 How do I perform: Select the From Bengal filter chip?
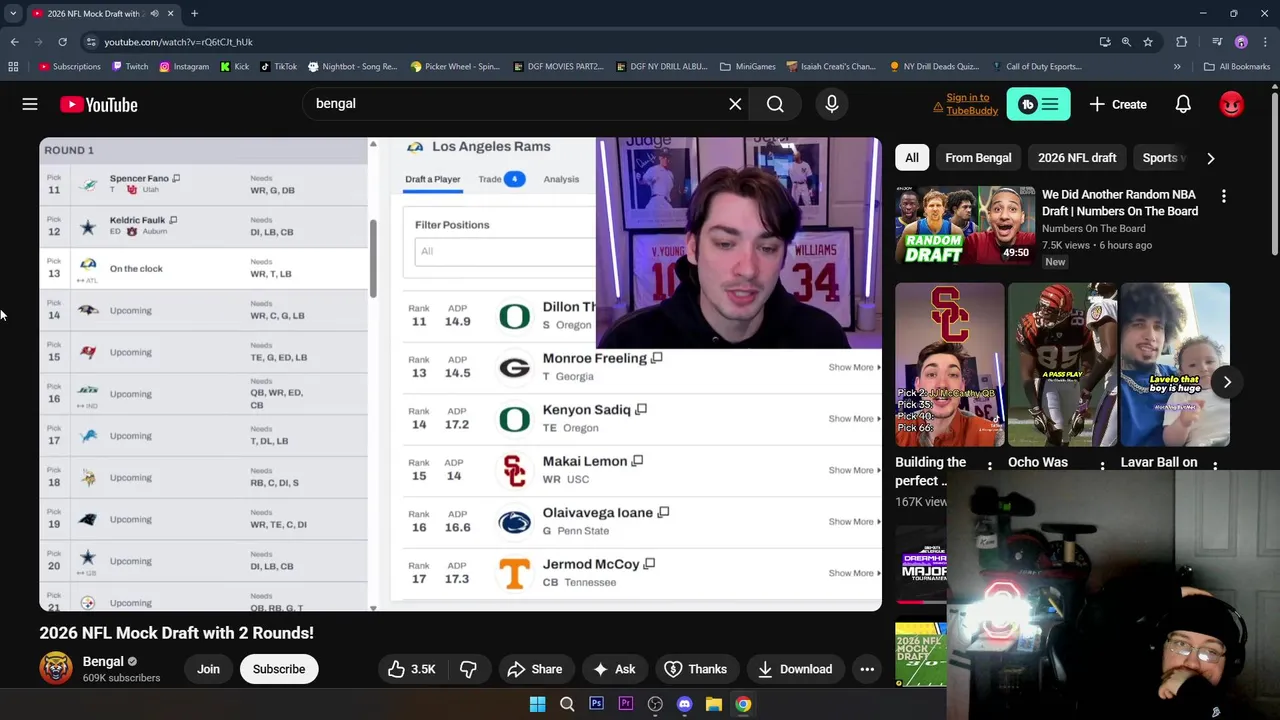click(x=978, y=158)
